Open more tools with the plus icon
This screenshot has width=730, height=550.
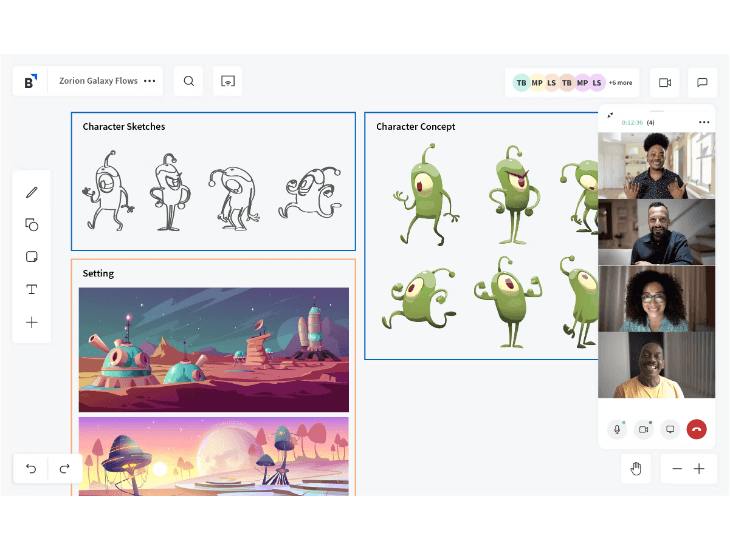click(x=31, y=323)
